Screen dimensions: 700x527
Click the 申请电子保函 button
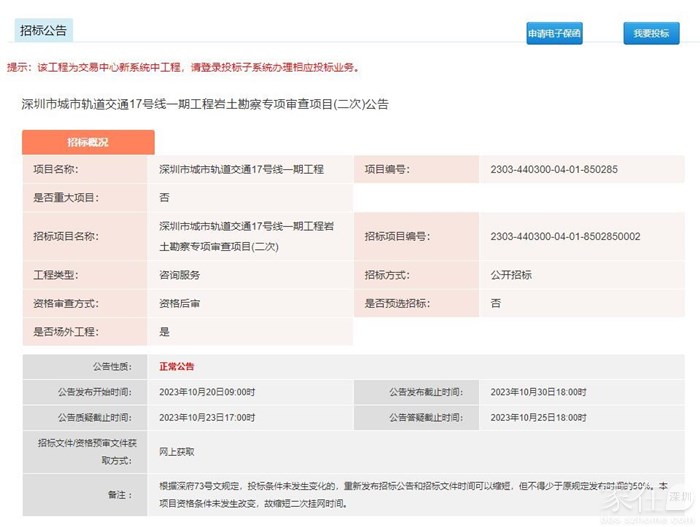coord(554,34)
